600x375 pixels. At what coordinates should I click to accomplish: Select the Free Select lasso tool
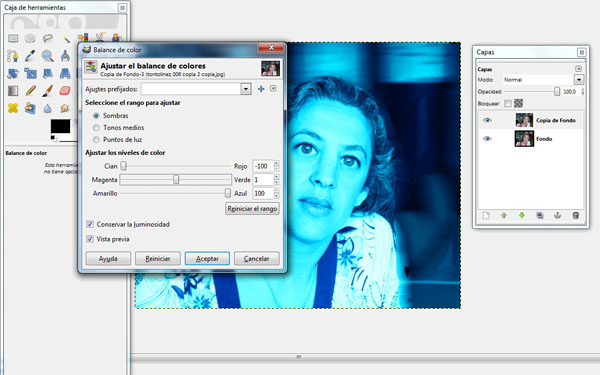coord(47,38)
